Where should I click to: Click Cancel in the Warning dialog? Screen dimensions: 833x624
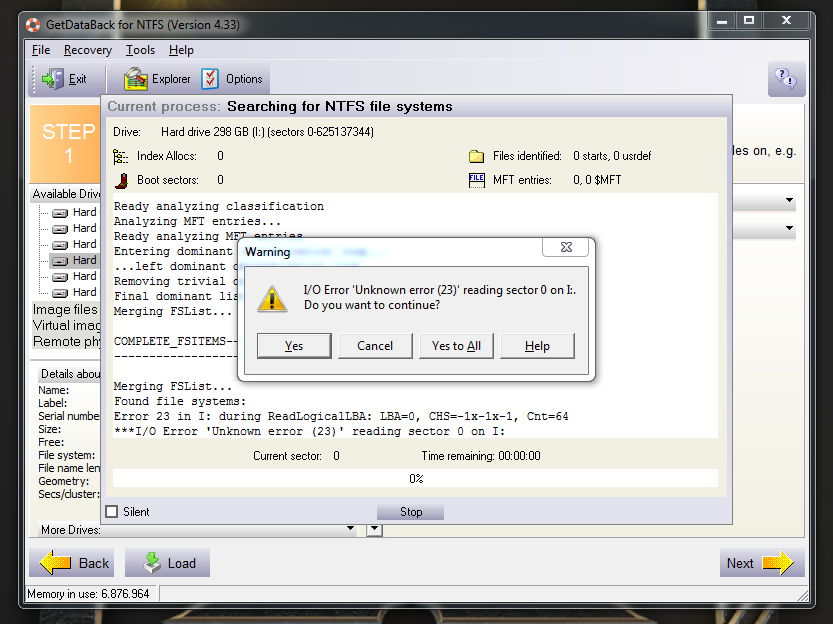coord(375,346)
